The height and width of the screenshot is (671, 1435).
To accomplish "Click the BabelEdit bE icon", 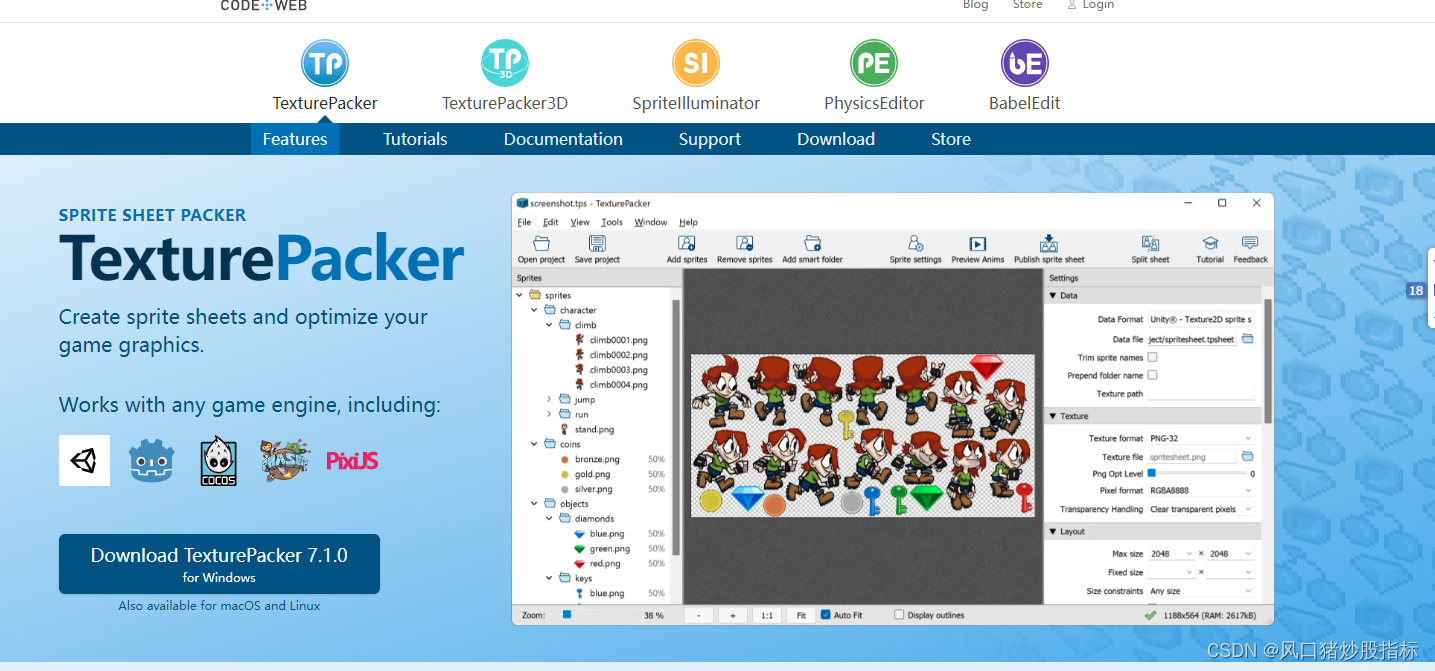I will click(x=1025, y=63).
